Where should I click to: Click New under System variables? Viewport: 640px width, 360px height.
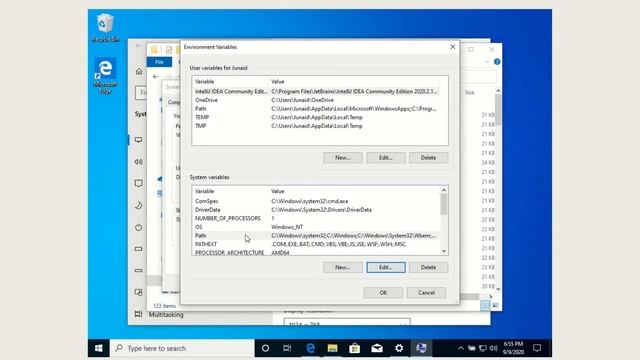click(x=342, y=267)
